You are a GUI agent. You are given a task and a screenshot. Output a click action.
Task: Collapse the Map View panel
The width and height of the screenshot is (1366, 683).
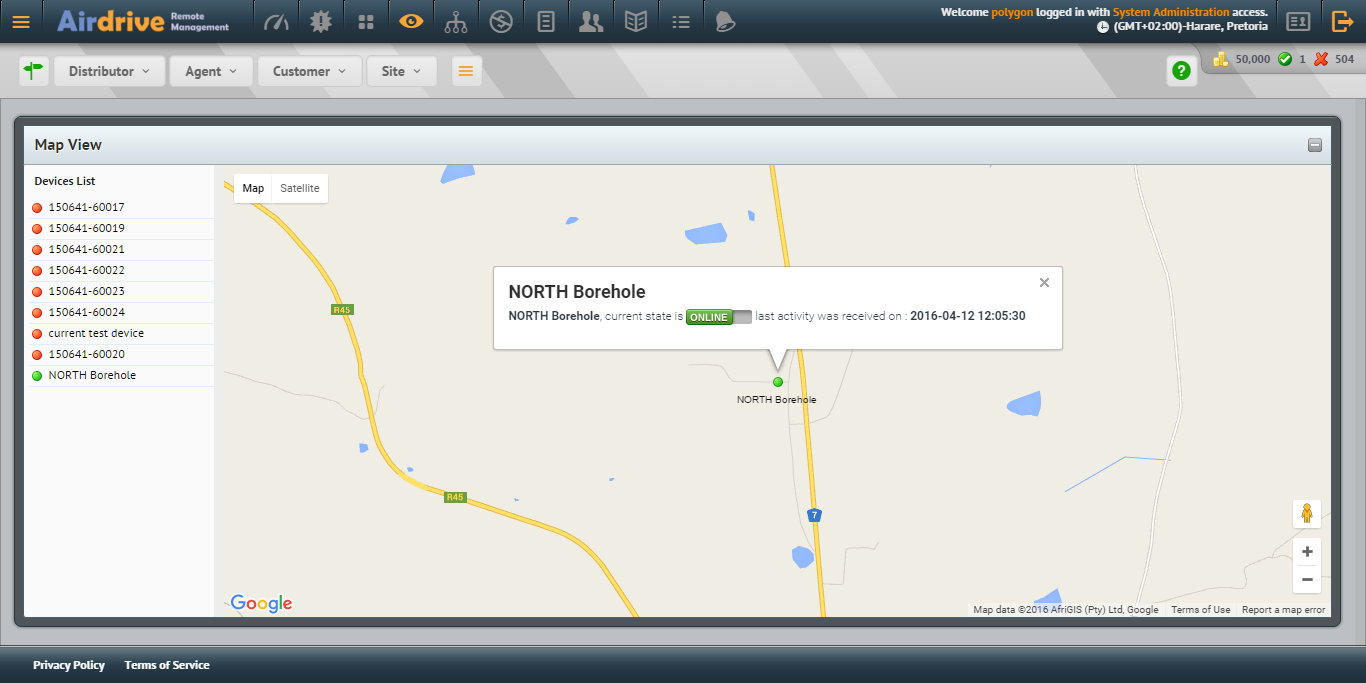click(x=1315, y=145)
